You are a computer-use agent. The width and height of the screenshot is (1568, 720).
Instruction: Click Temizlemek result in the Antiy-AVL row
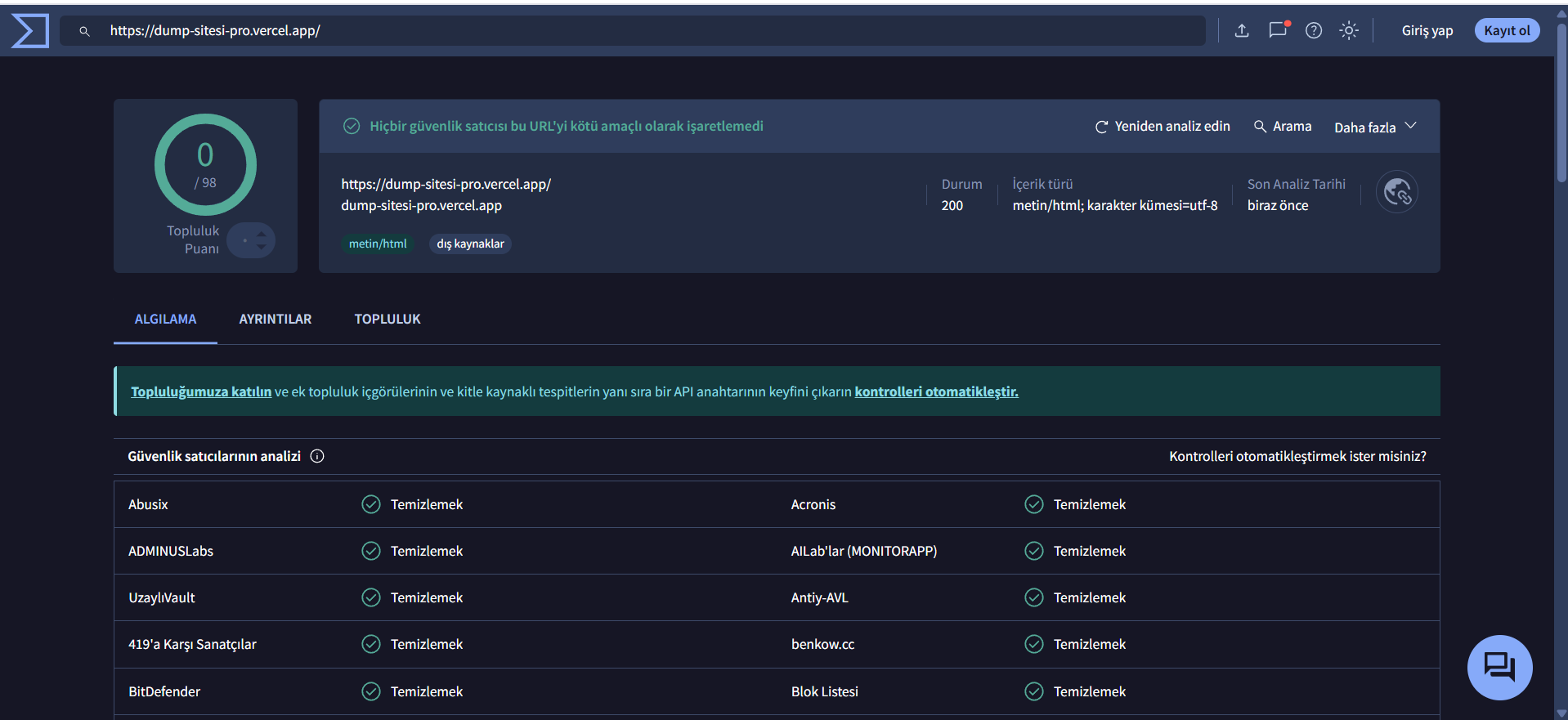click(1090, 597)
